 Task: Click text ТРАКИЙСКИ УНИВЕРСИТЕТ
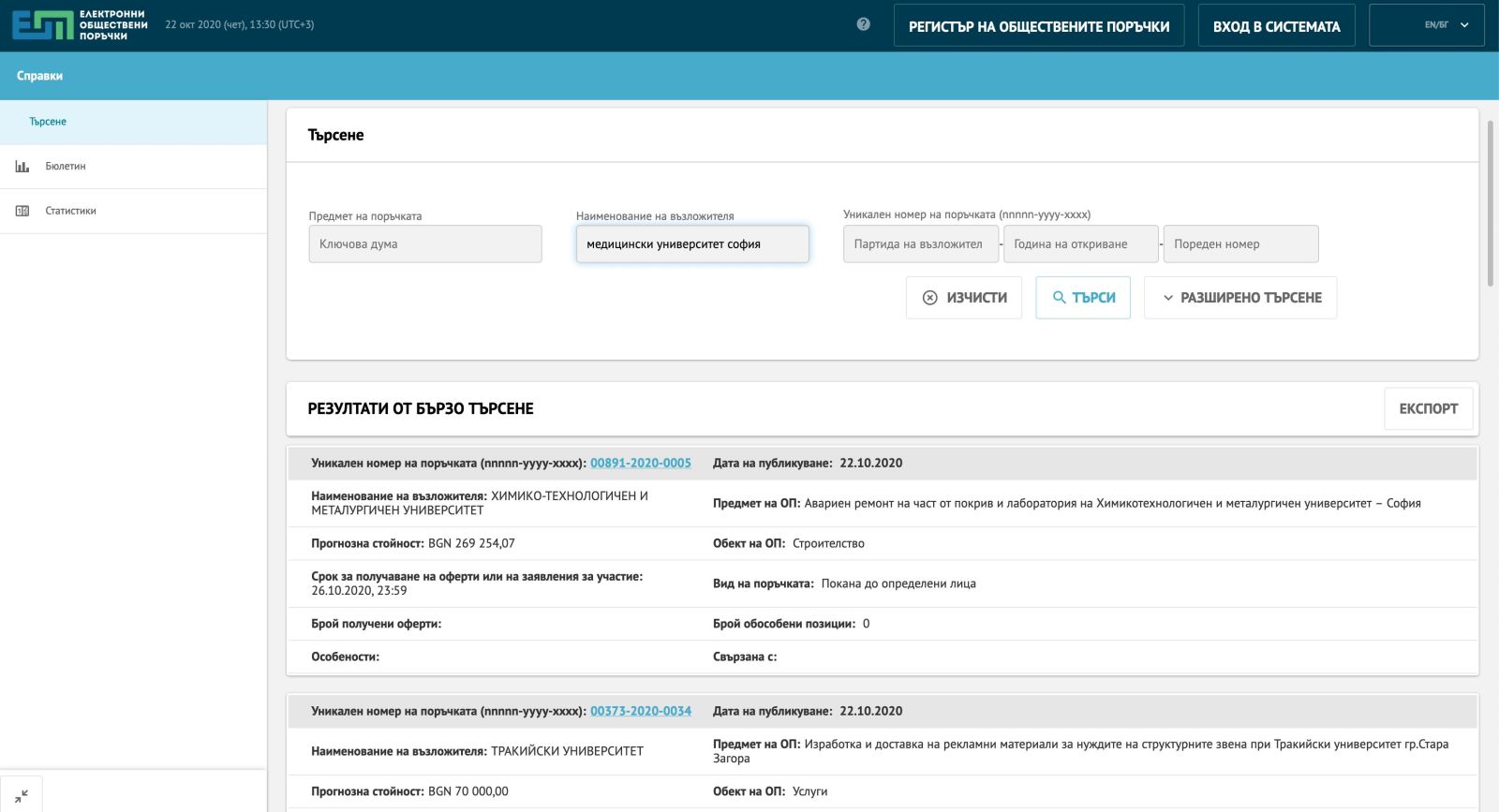[568, 751]
